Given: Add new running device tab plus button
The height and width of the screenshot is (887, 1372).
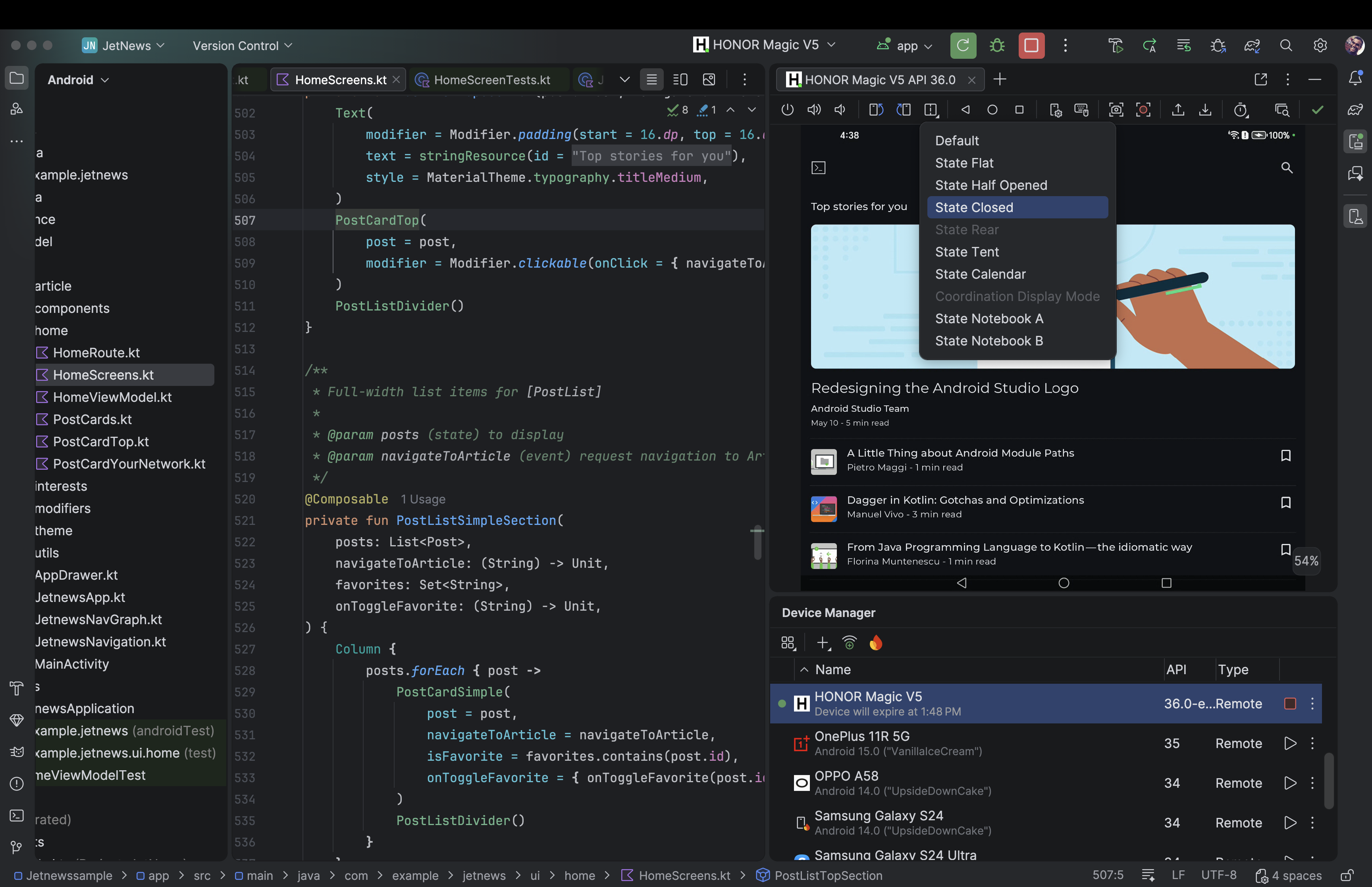Looking at the screenshot, I should (x=1000, y=79).
